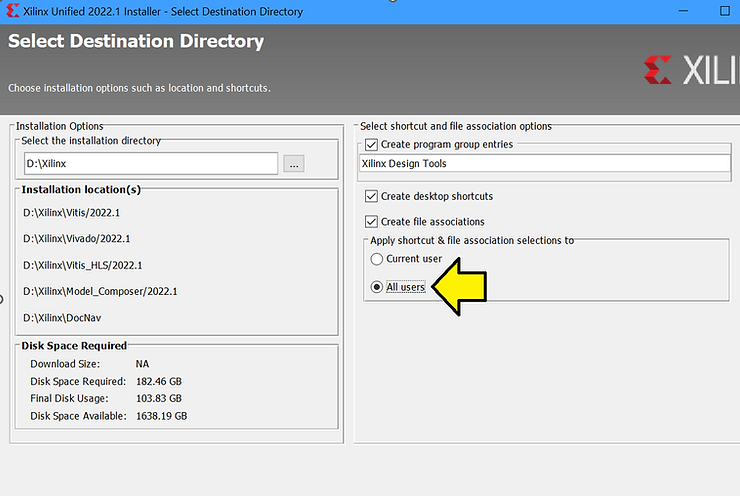Open the installation directory browse button
The height and width of the screenshot is (496, 740).
(x=293, y=164)
